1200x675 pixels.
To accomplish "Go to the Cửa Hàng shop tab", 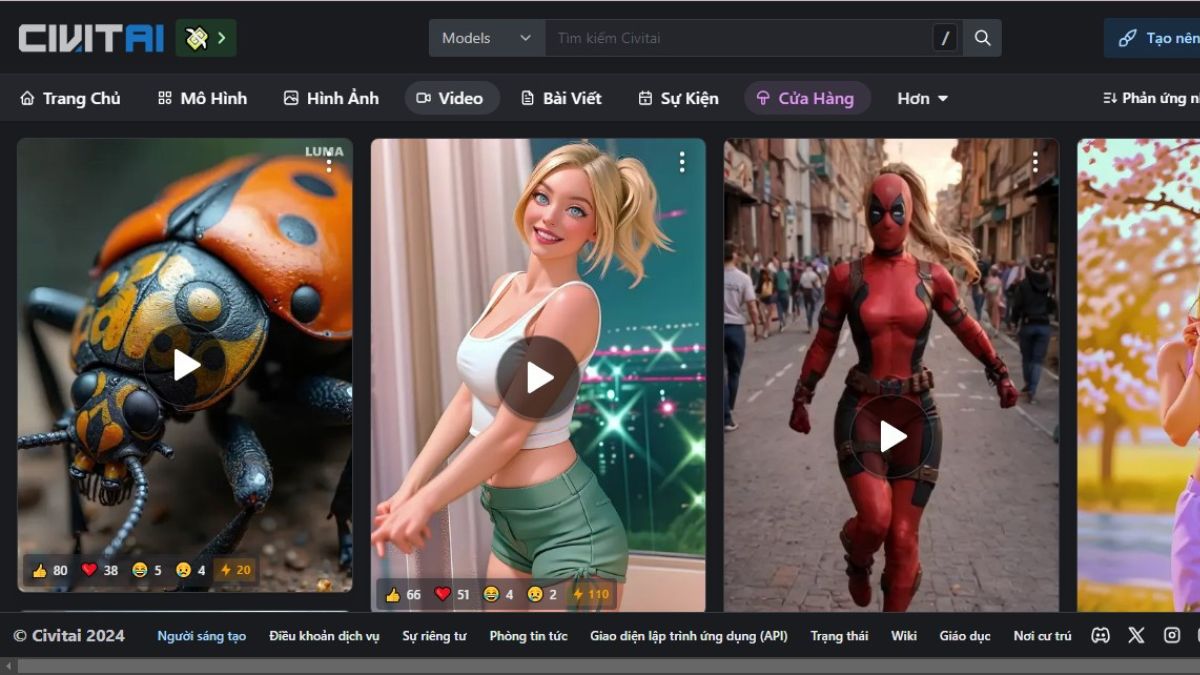I will [806, 98].
